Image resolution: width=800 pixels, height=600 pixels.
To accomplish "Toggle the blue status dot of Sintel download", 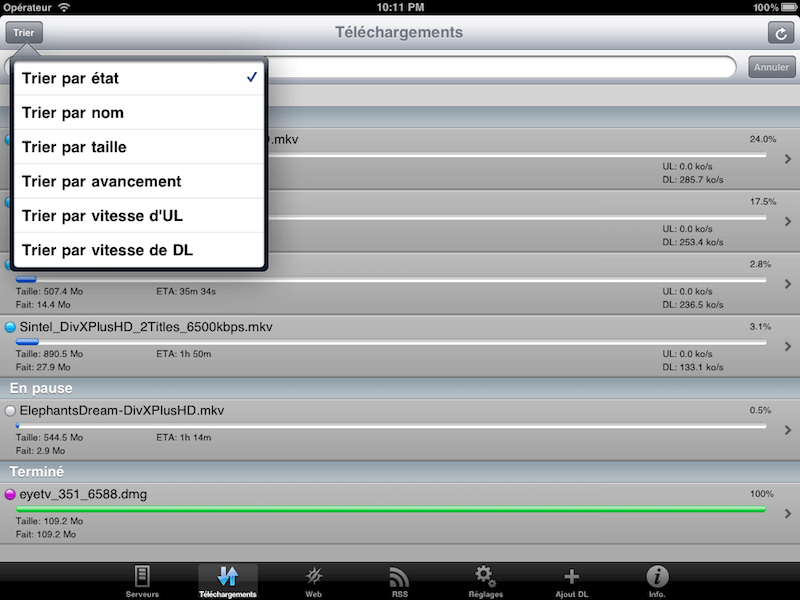I will point(10,327).
